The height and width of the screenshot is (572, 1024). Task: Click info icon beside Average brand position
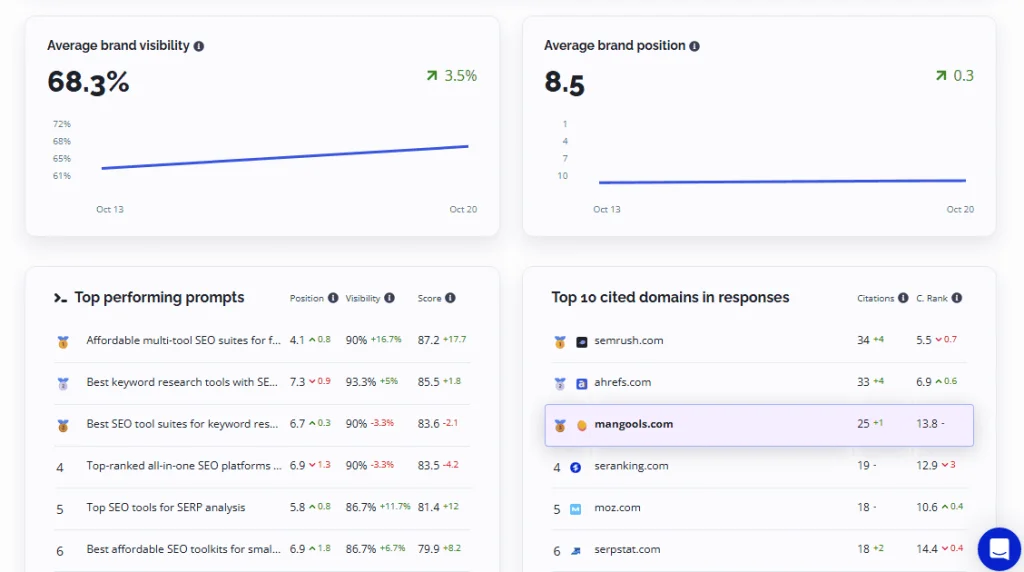click(694, 46)
